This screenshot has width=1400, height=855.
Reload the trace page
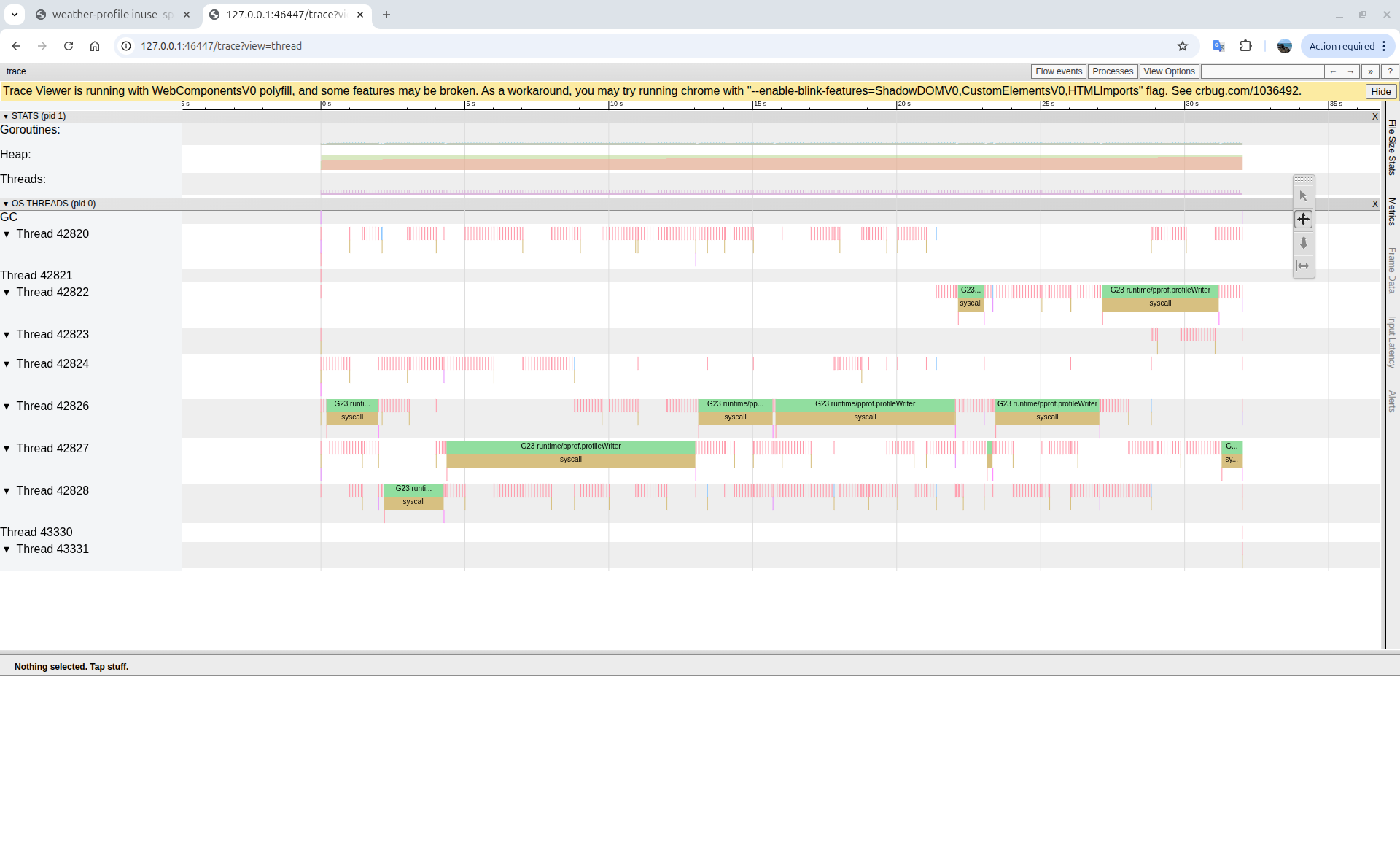pyautogui.click(x=68, y=46)
